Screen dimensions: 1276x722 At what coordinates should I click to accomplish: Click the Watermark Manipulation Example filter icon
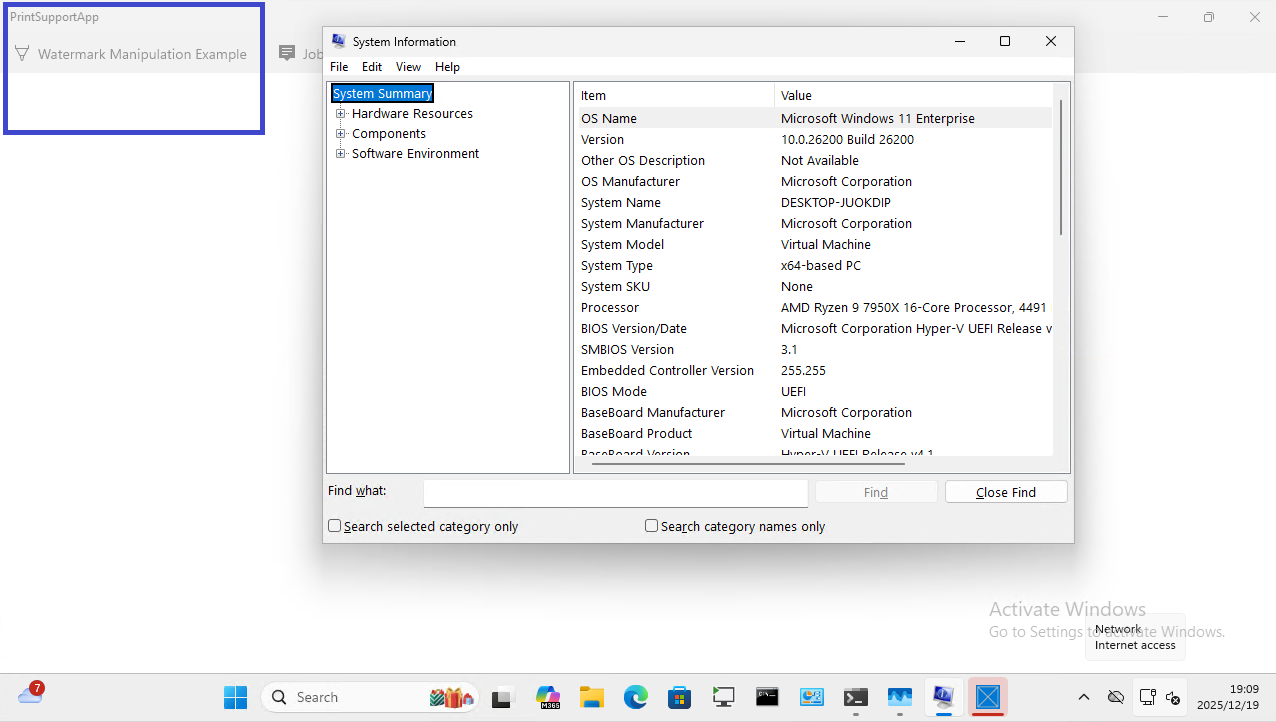click(x=21, y=54)
